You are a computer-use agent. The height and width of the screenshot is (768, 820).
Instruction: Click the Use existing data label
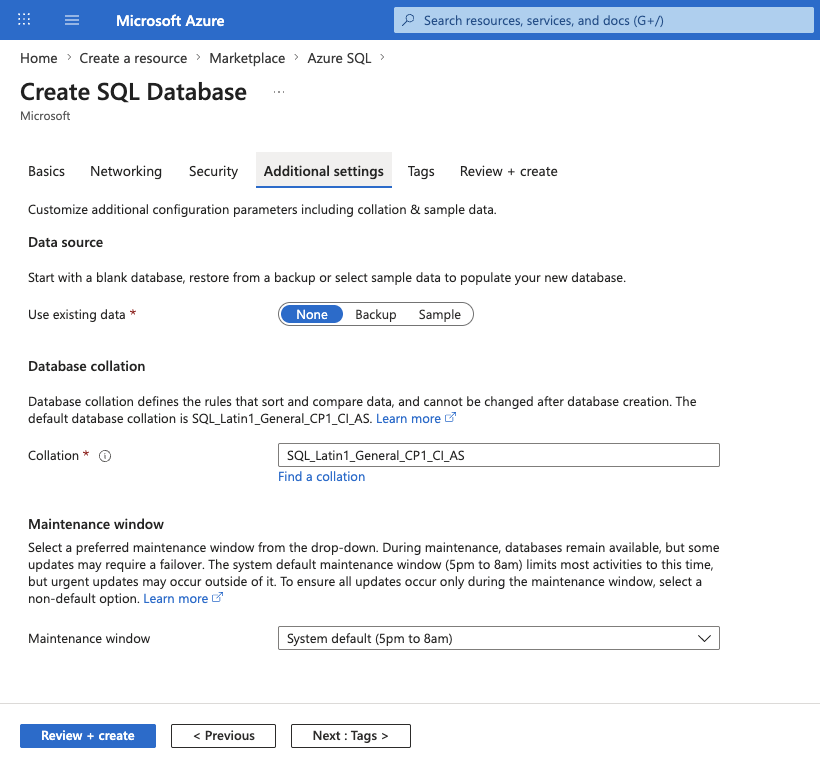point(76,314)
